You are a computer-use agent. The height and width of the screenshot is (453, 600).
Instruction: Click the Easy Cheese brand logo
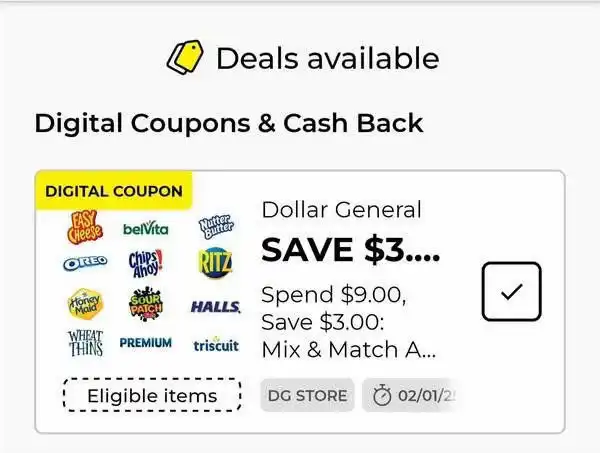point(85,227)
